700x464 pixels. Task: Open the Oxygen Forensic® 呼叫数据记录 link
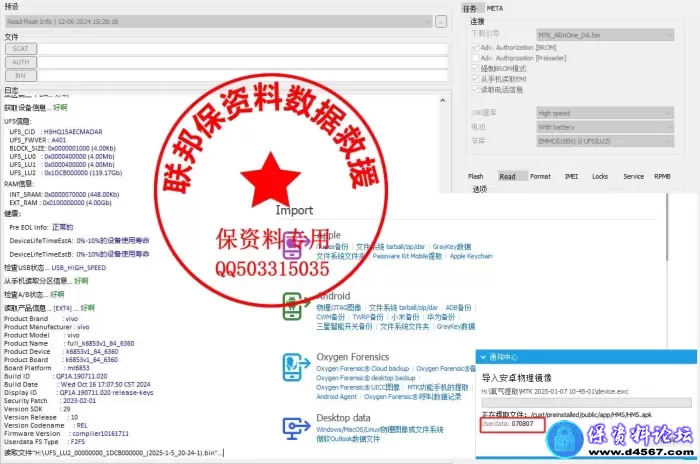coord(412,397)
